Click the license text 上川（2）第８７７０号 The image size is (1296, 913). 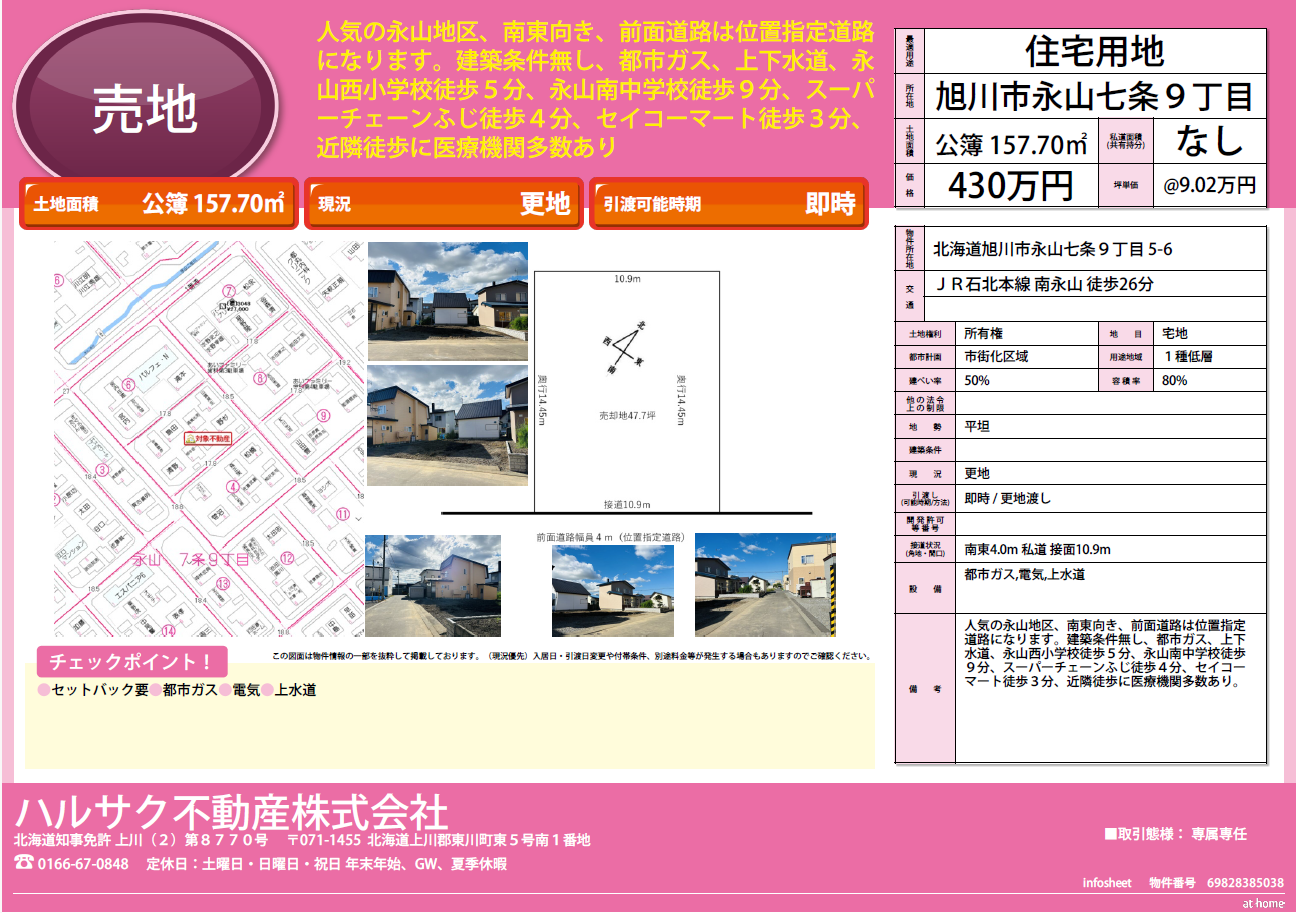coord(191,840)
